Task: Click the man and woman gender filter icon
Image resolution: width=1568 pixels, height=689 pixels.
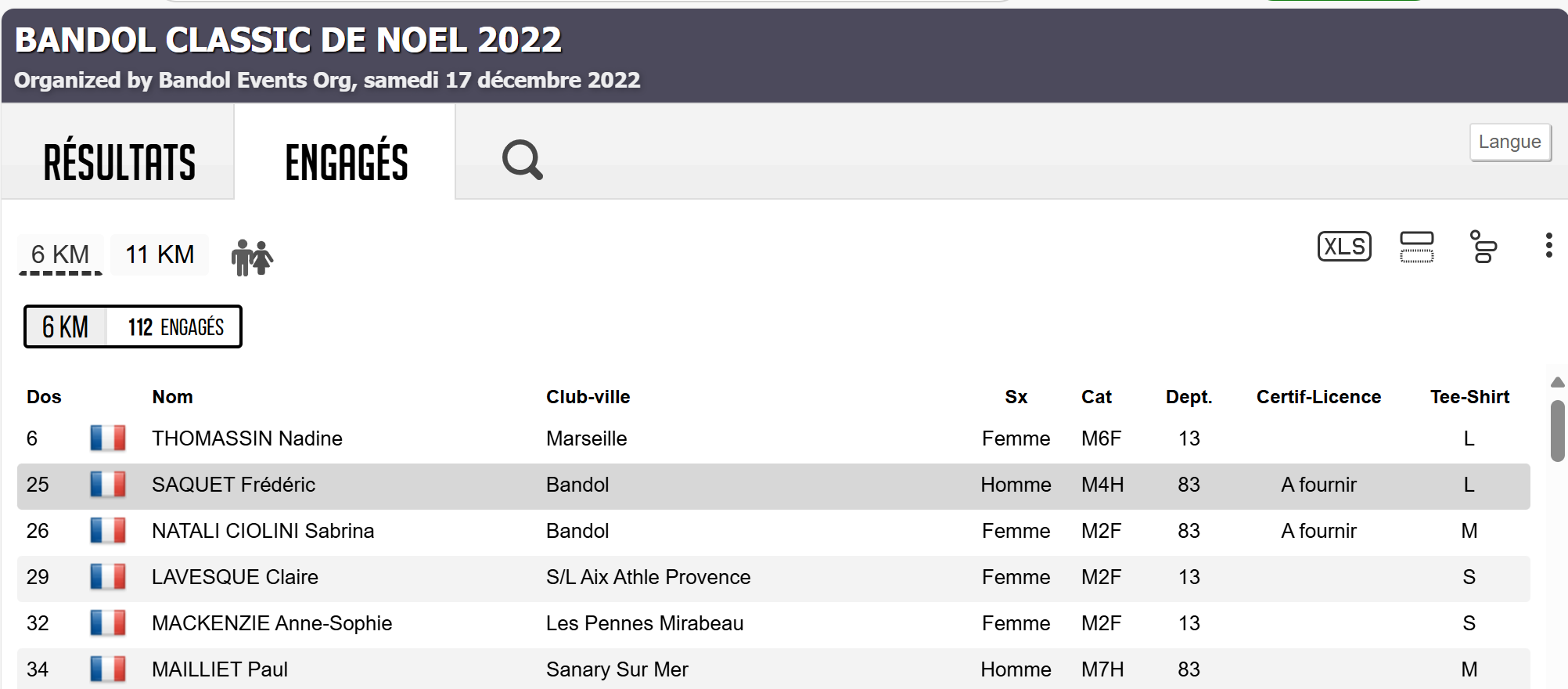Action: [x=251, y=257]
